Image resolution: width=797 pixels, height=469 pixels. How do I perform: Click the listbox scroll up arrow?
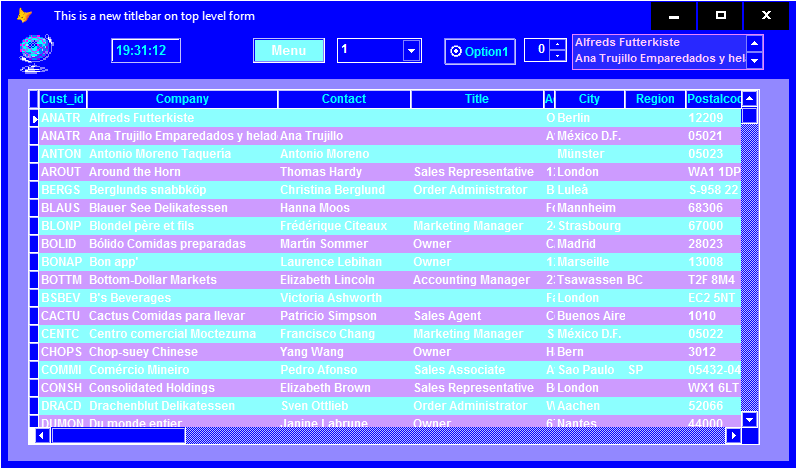(x=754, y=43)
